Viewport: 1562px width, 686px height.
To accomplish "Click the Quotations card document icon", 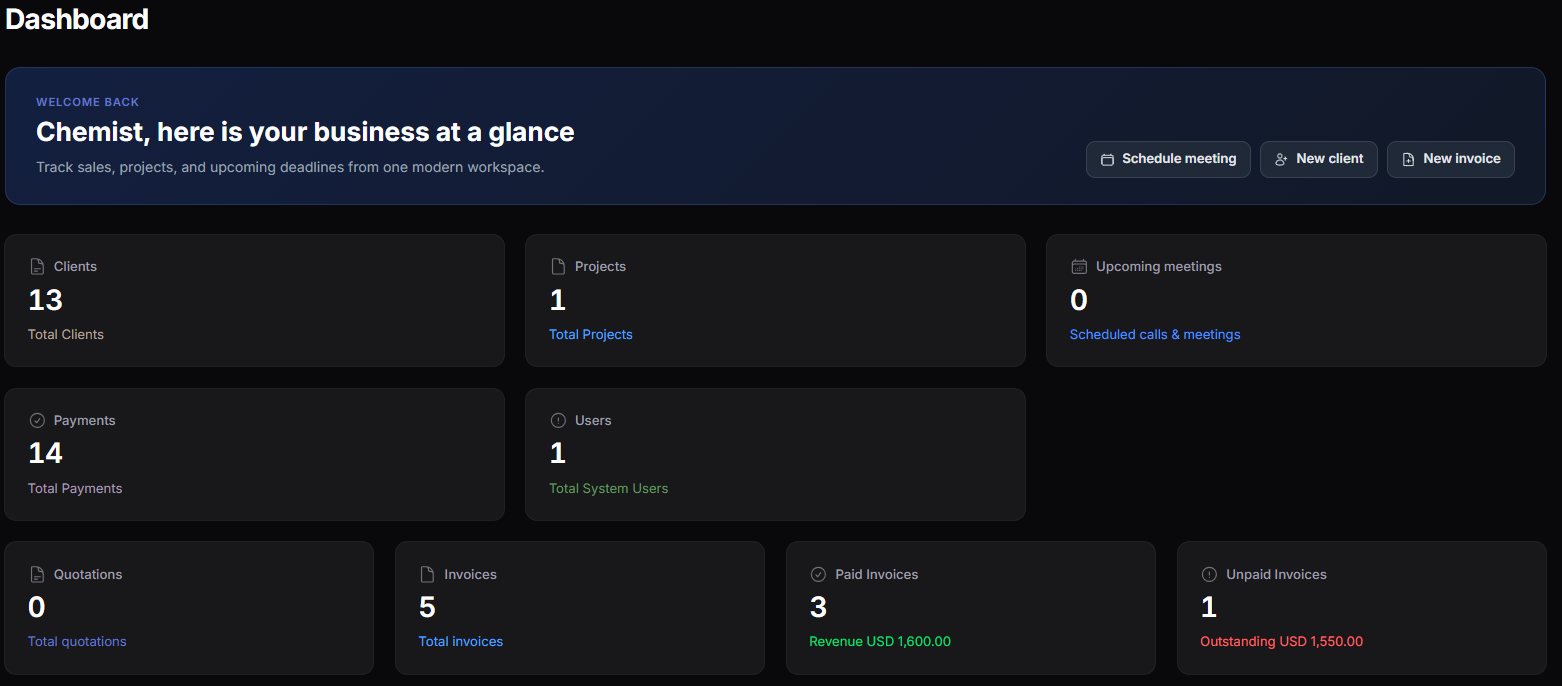I will (37, 574).
